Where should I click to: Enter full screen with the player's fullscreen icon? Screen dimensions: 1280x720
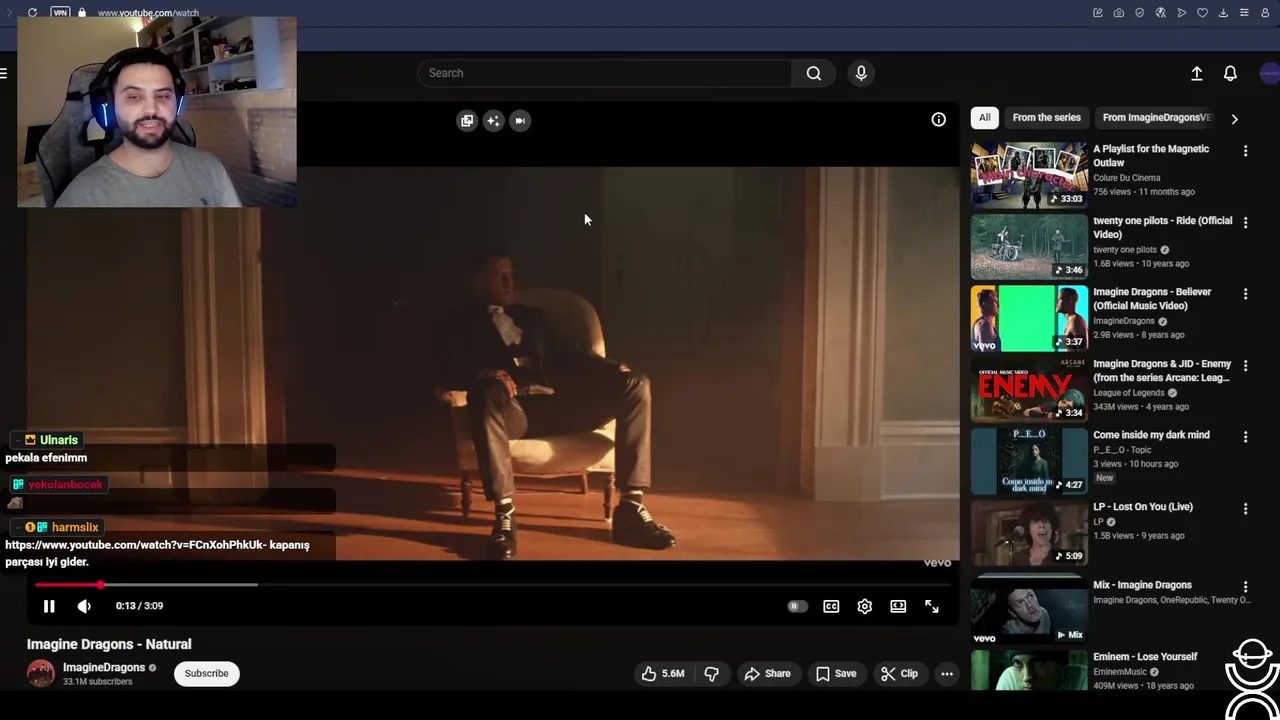931,606
